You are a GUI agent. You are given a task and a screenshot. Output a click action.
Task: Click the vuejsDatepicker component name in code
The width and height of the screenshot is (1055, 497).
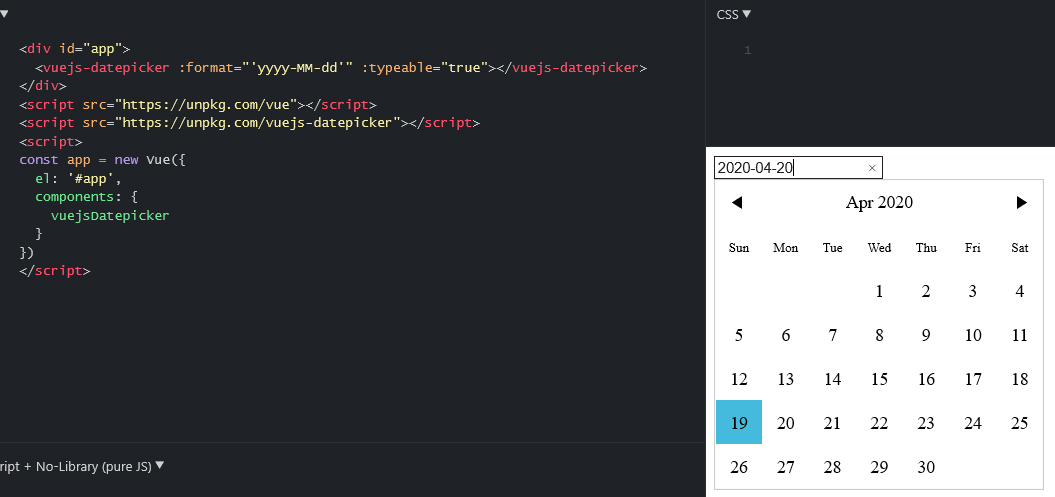tap(110, 216)
